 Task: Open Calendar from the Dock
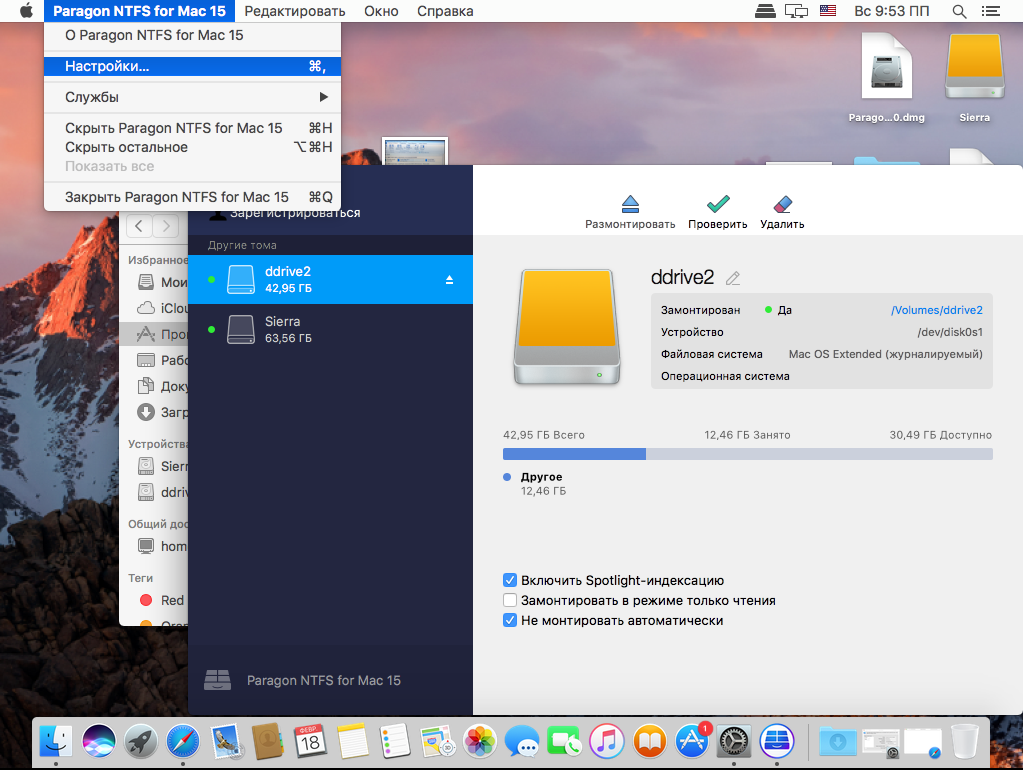(310, 741)
